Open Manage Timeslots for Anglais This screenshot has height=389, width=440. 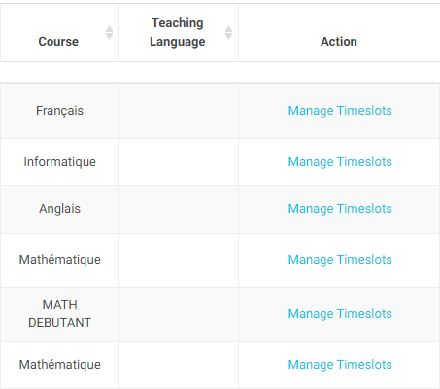tap(339, 209)
